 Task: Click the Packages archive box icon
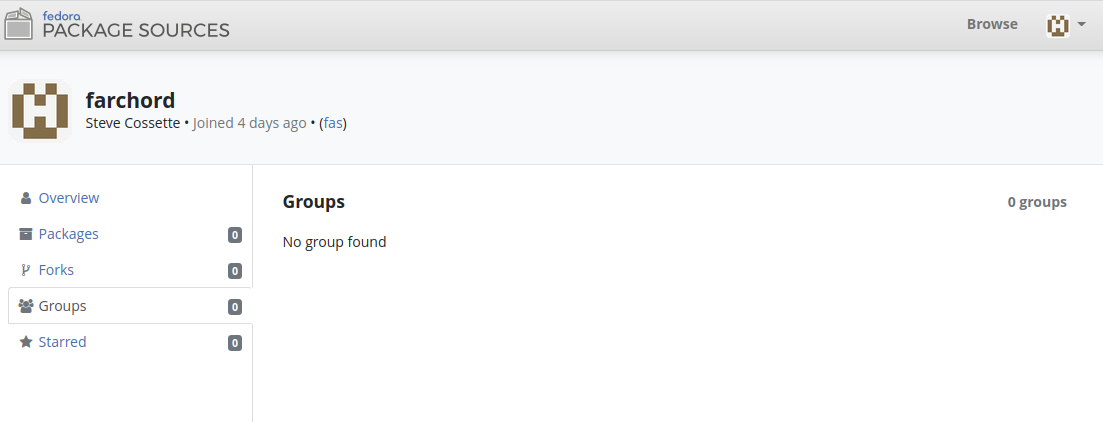(26, 234)
